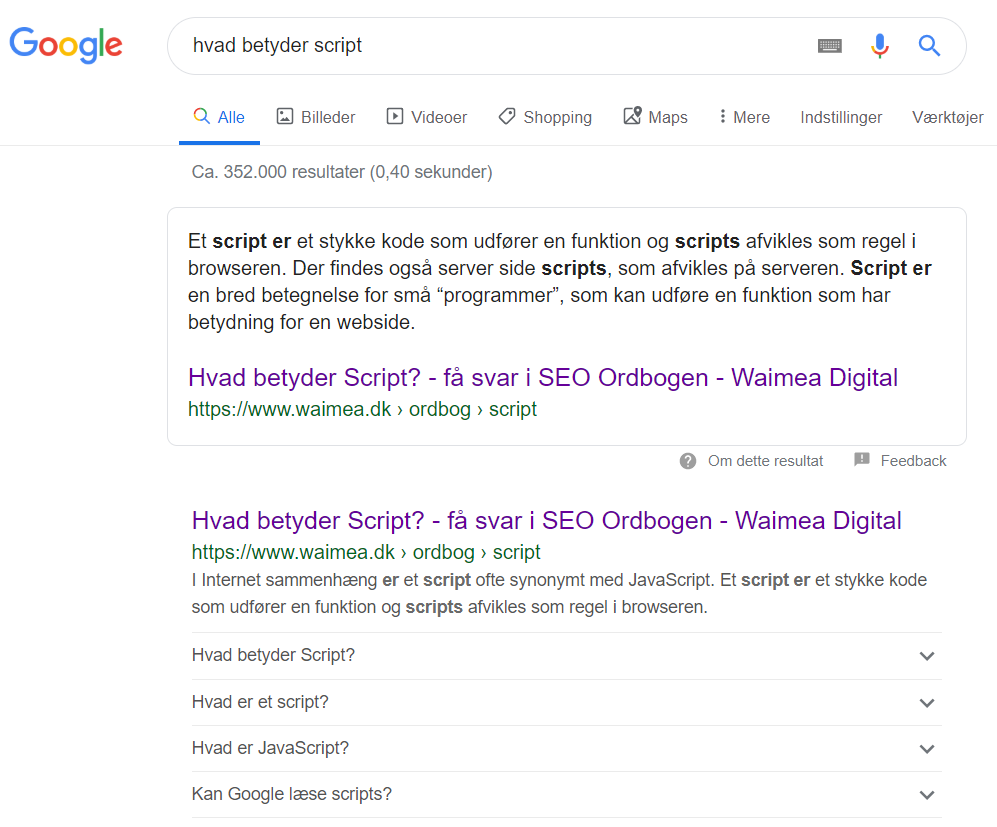This screenshot has height=827, width=997.
Task: Click the Google logo
Action: (x=66, y=45)
